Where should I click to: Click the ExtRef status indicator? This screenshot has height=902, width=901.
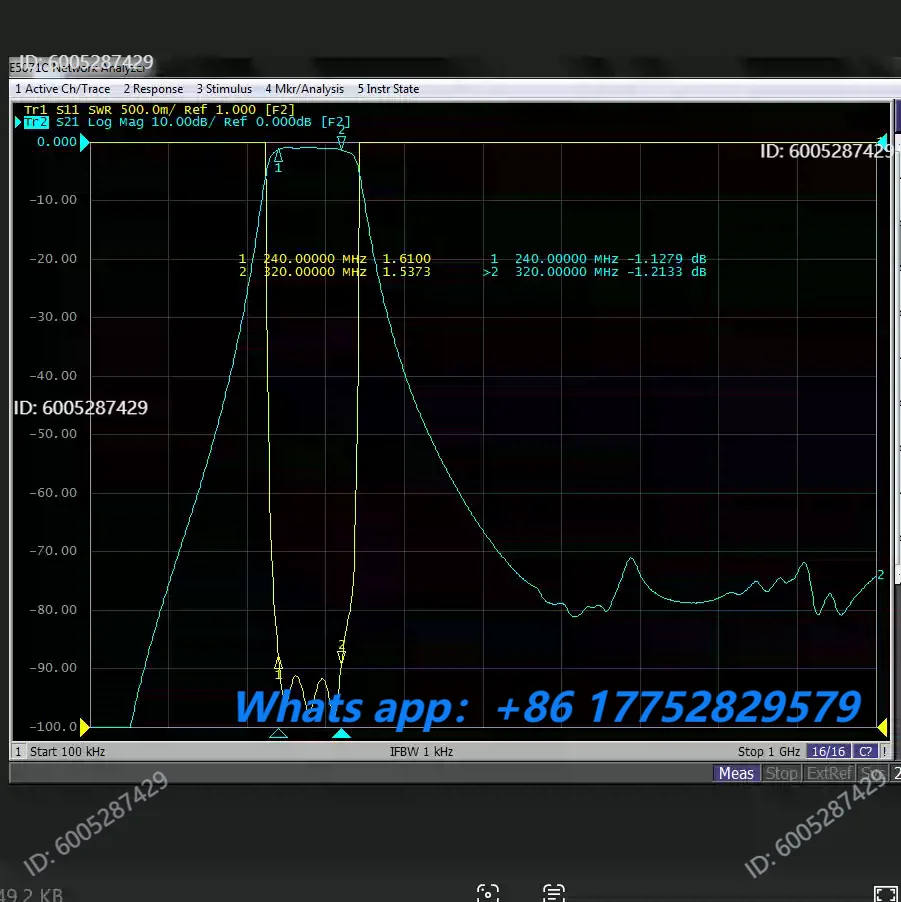tap(829, 773)
